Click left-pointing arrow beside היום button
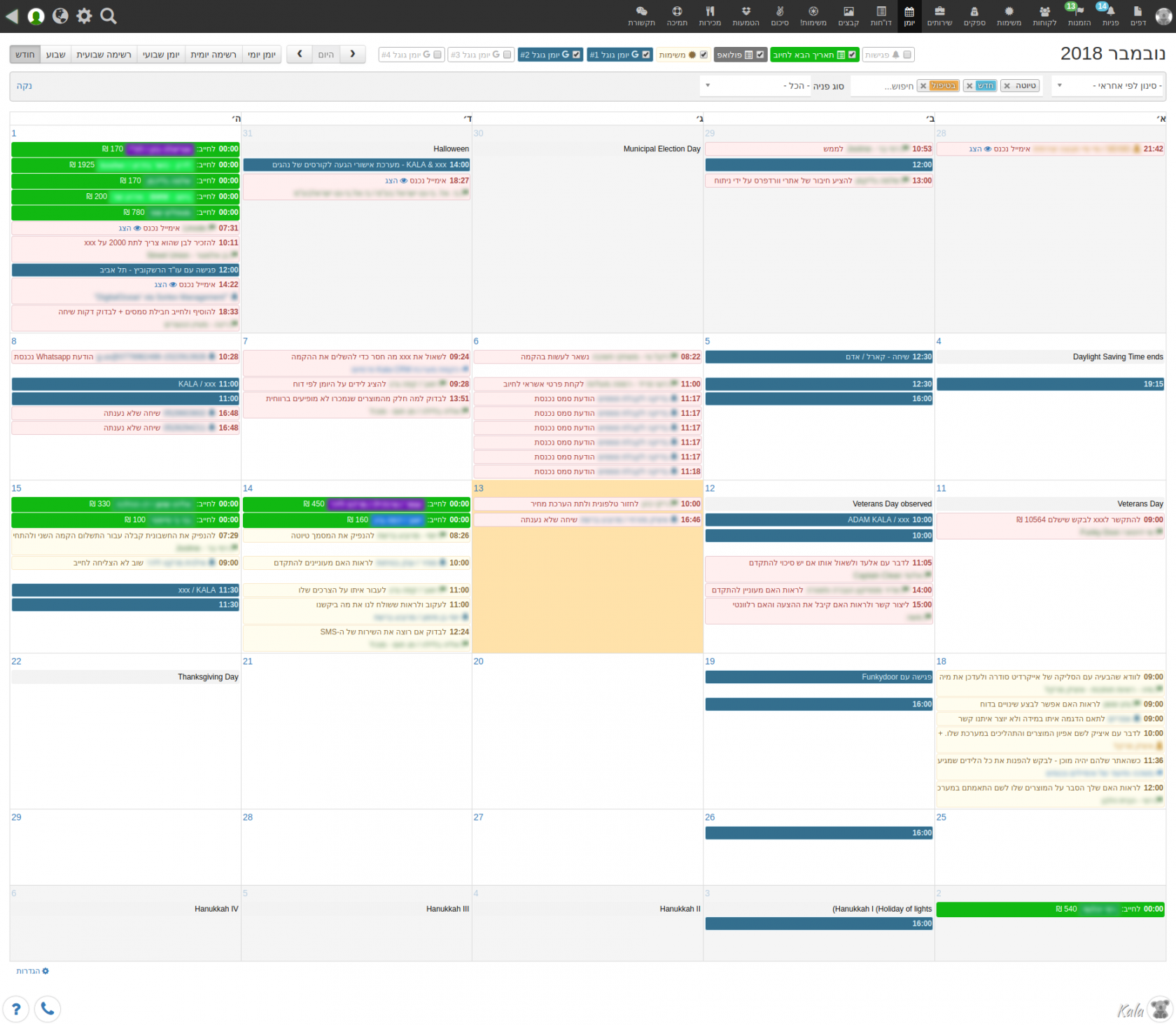 tap(300, 54)
